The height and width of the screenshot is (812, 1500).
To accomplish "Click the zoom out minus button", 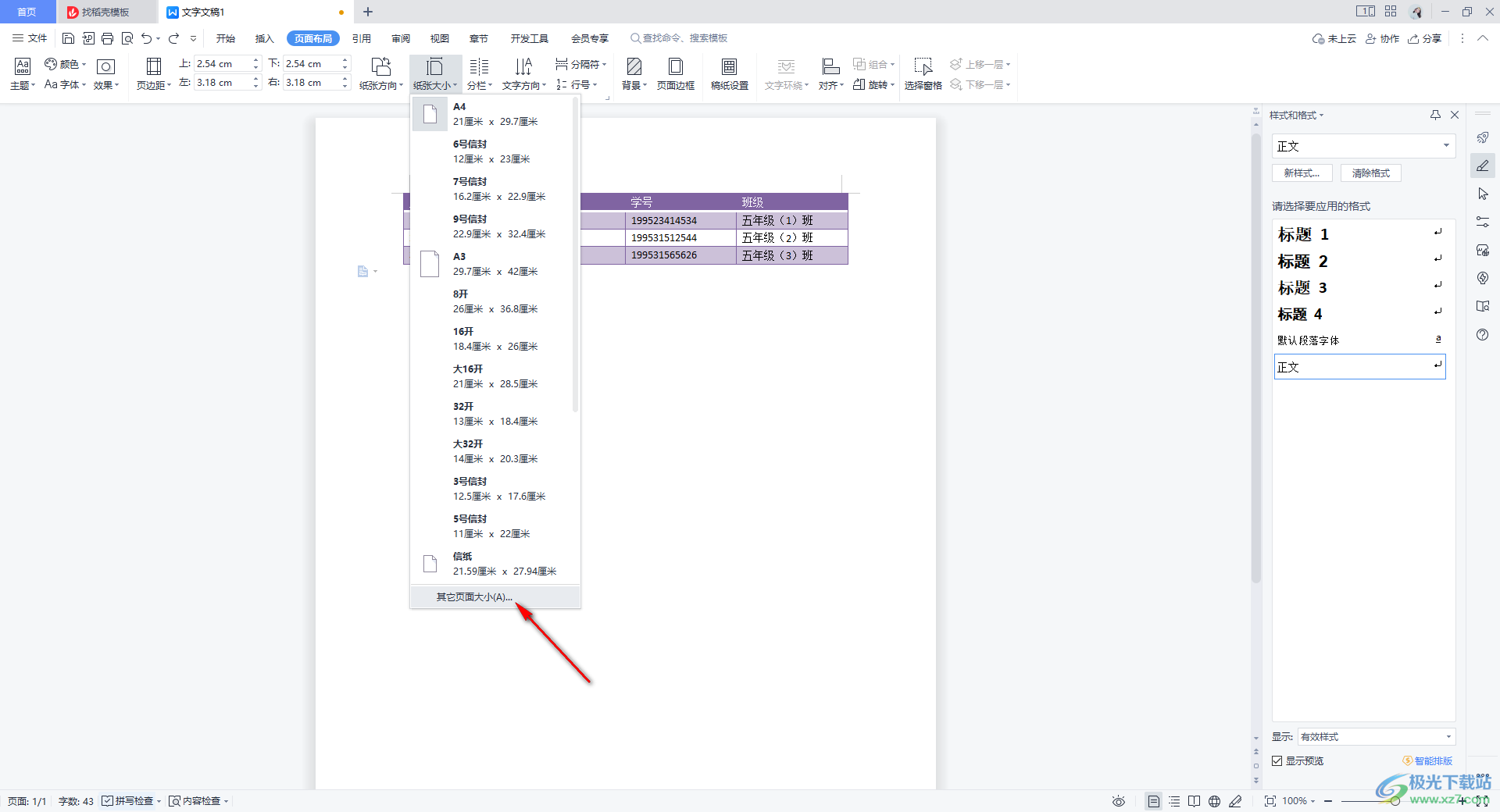I will click(x=1328, y=801).
